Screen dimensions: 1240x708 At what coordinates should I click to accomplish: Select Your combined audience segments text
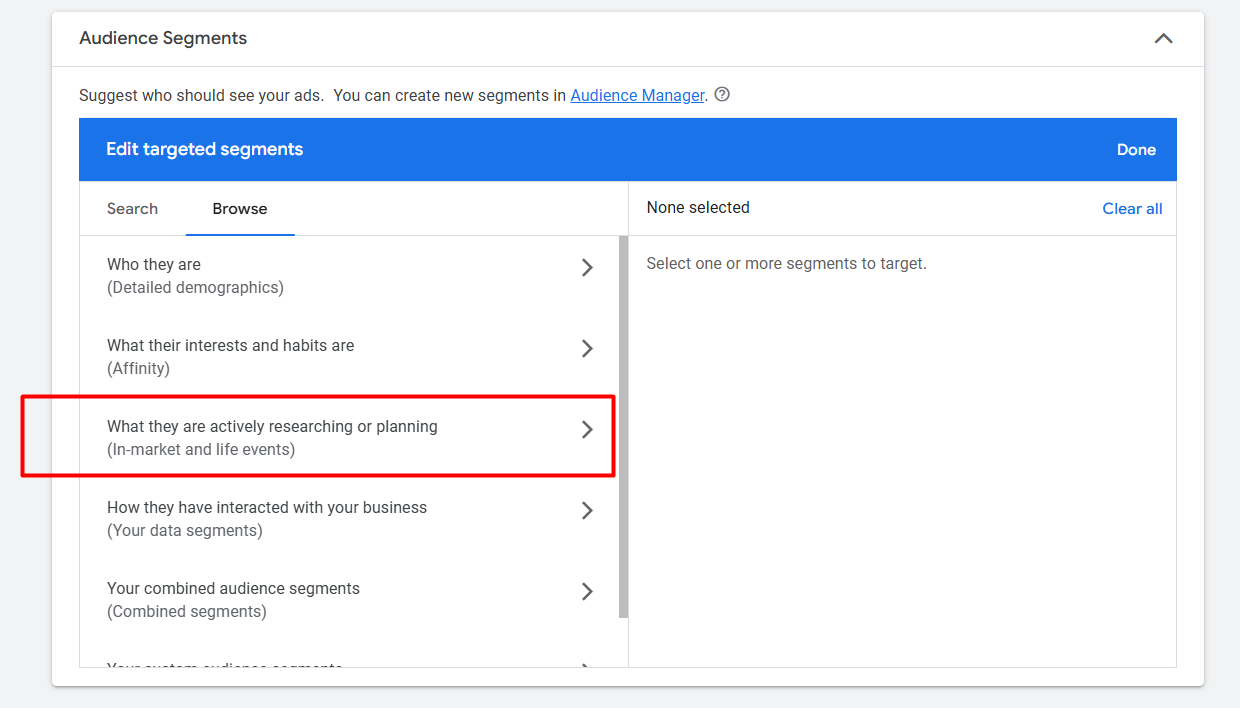[233, 589]
